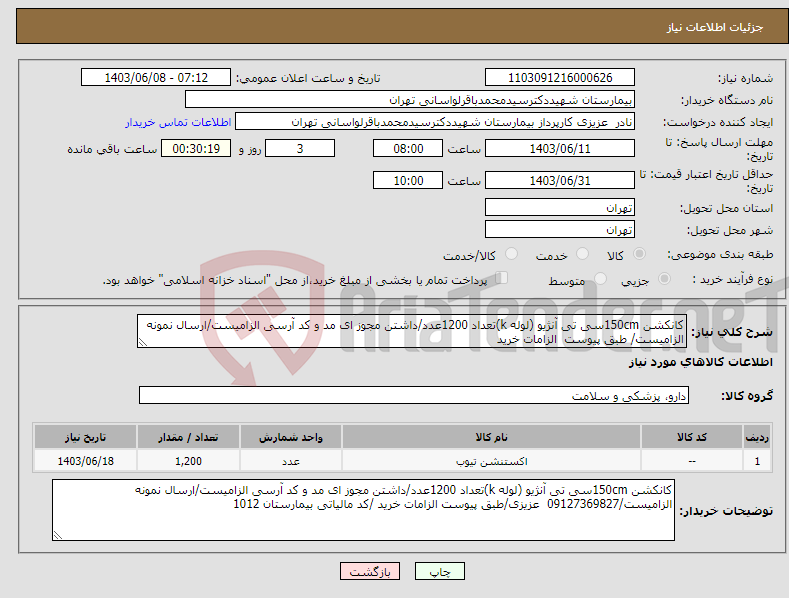The height and width of the screenshot is (598, 789).
Task: Click the quantity cell 1,200
Action: pyautogui.click(x=188, y=461)
